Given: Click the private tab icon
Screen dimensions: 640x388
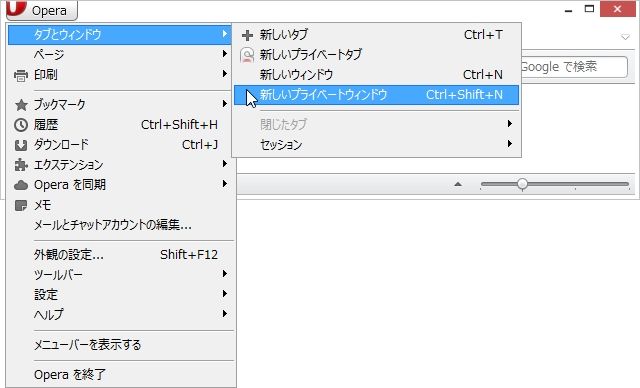Looking at the screenshot, I should point(247,55).
